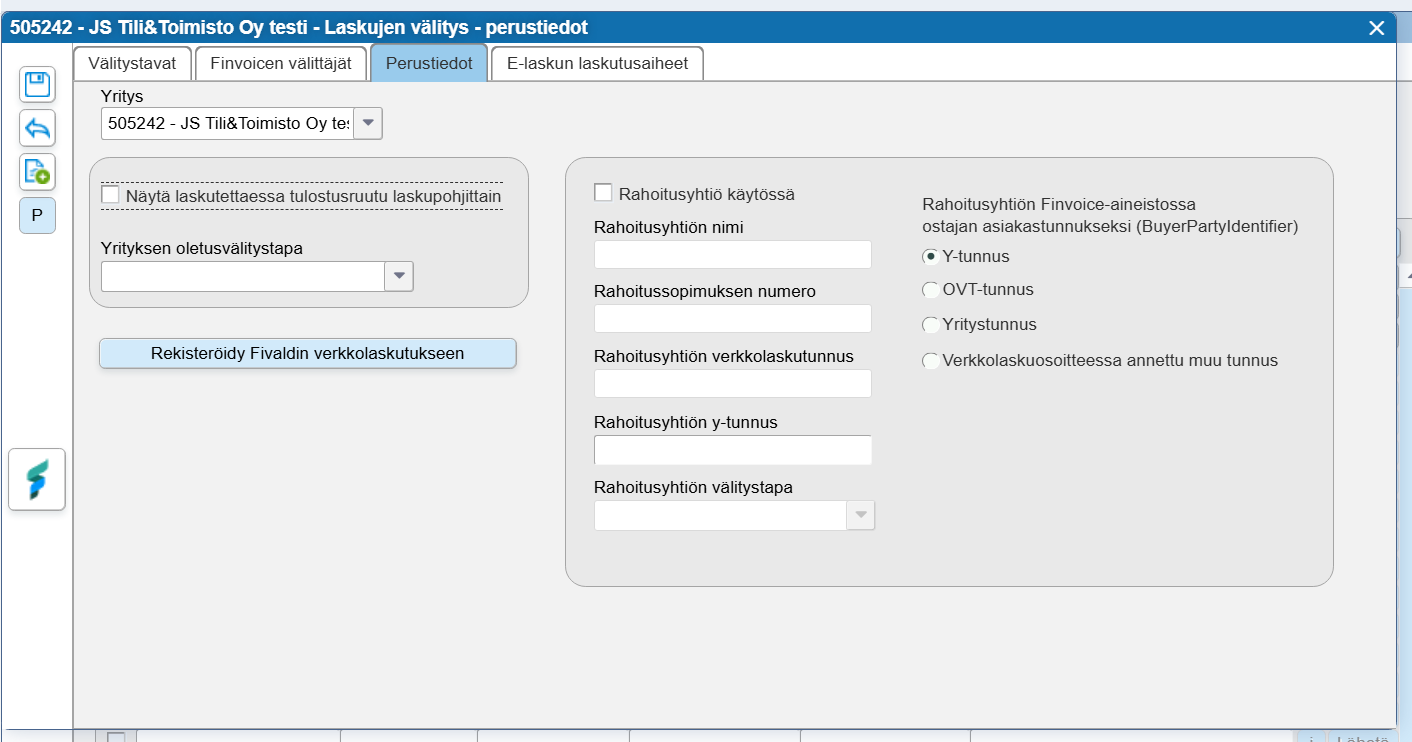Click the save floppy disk icon
Screen dimensions: 1412x742
point(37,85)
